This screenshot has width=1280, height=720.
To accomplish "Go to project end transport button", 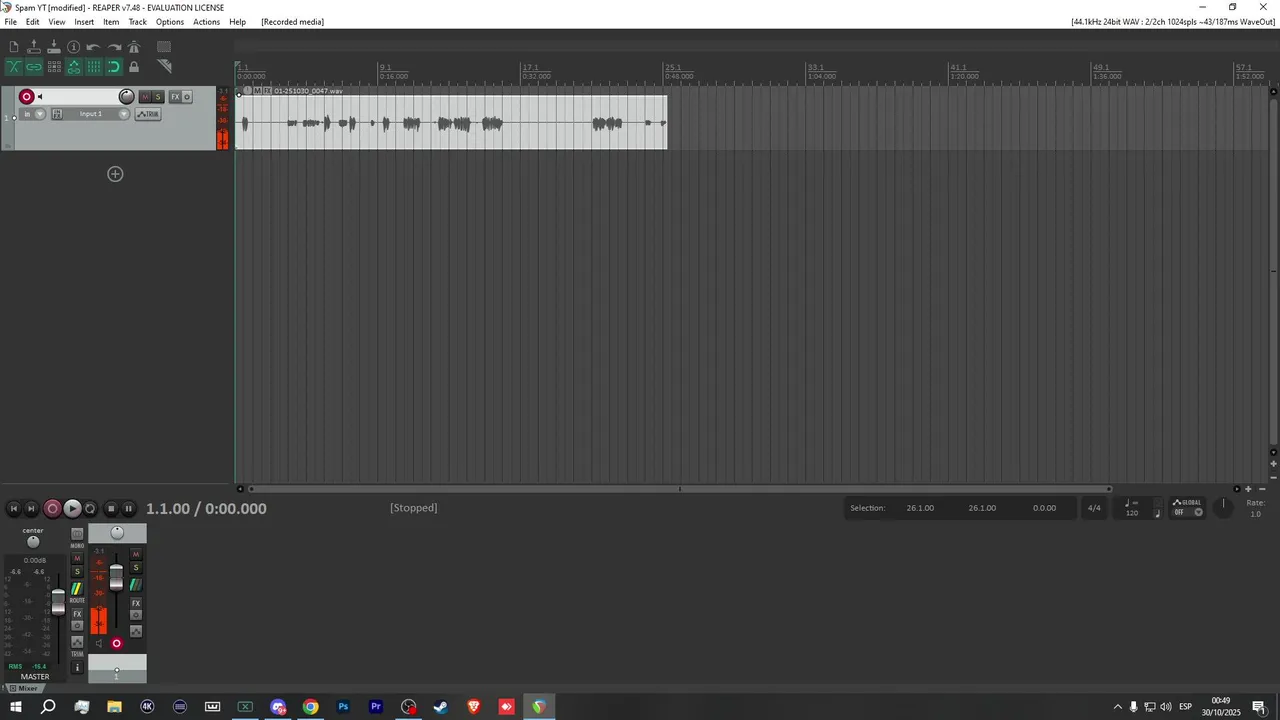I will 31,509.
